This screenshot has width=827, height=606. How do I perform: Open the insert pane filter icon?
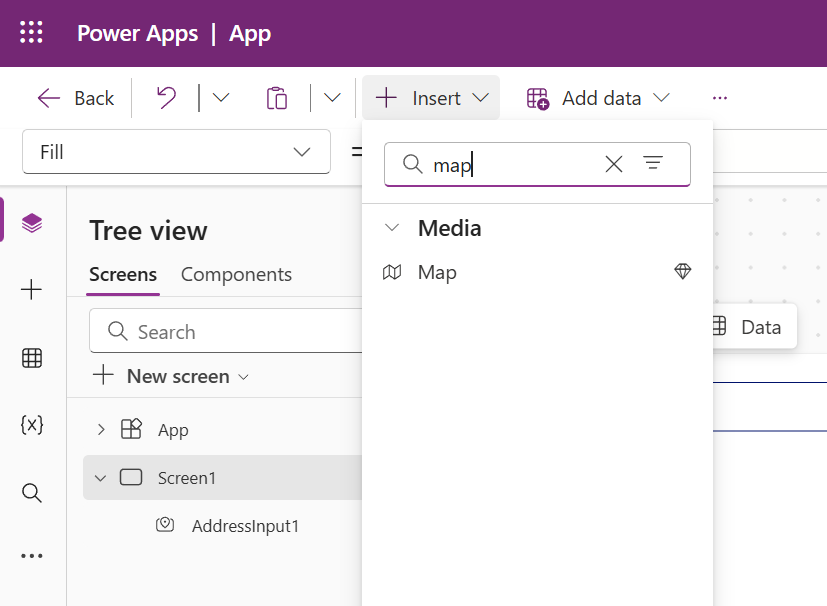tap(653, 163)
